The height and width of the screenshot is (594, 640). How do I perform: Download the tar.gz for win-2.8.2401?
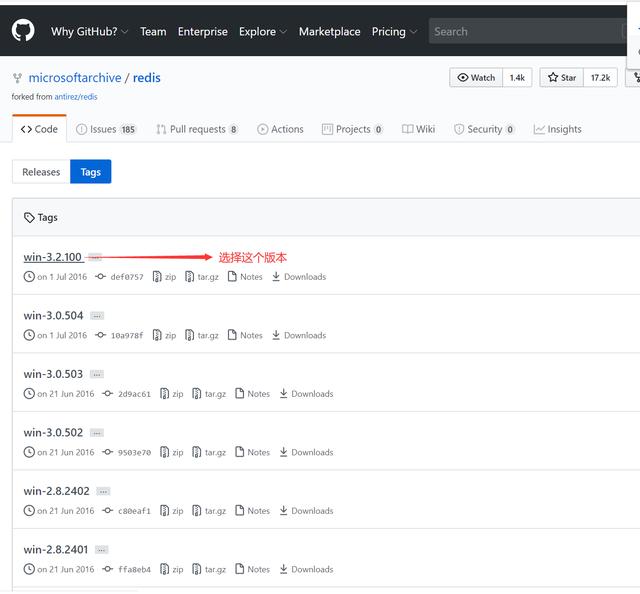(x=209, y=570)
